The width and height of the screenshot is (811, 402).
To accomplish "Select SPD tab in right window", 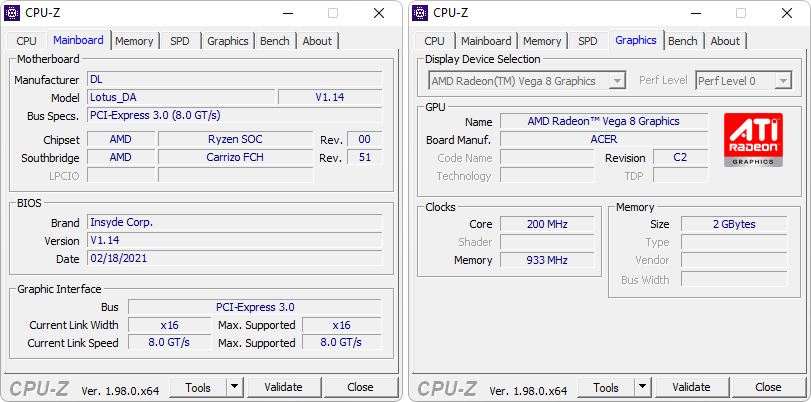I will point(588,41).
